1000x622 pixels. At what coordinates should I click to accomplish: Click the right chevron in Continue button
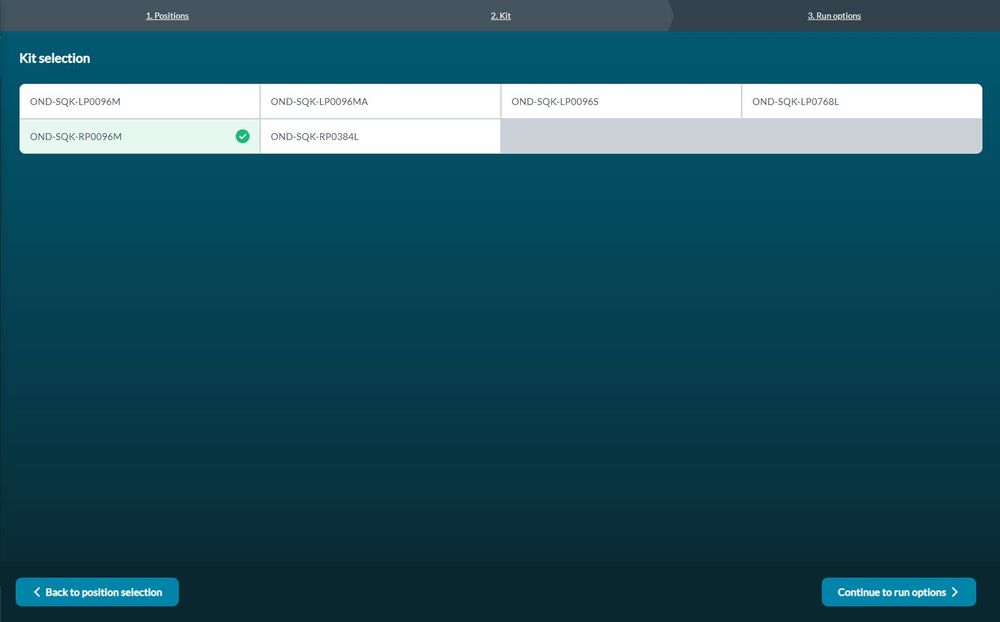click(x=955, y=592)
